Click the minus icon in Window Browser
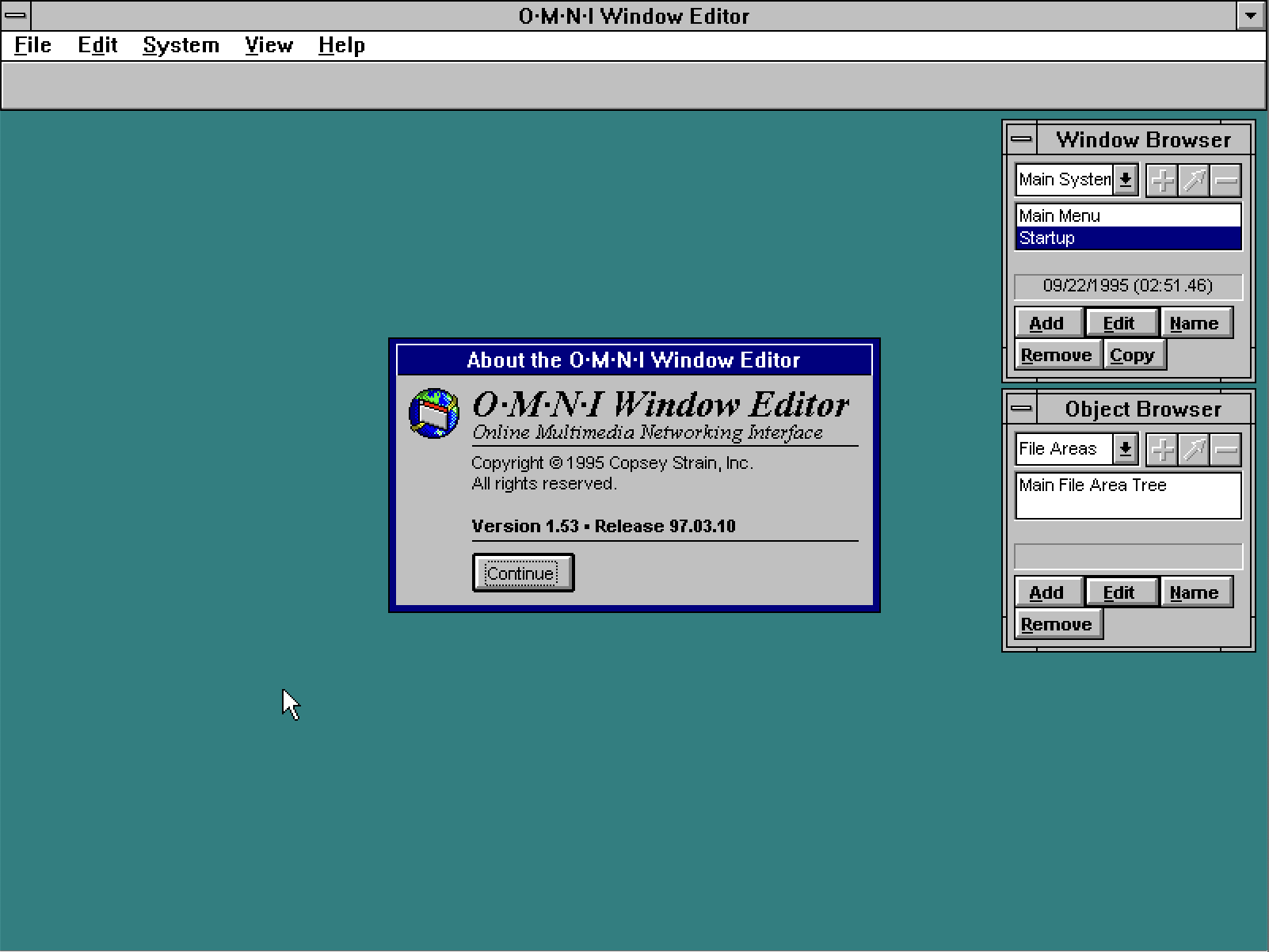The image size is (1269, 952). pos(1225,181)
